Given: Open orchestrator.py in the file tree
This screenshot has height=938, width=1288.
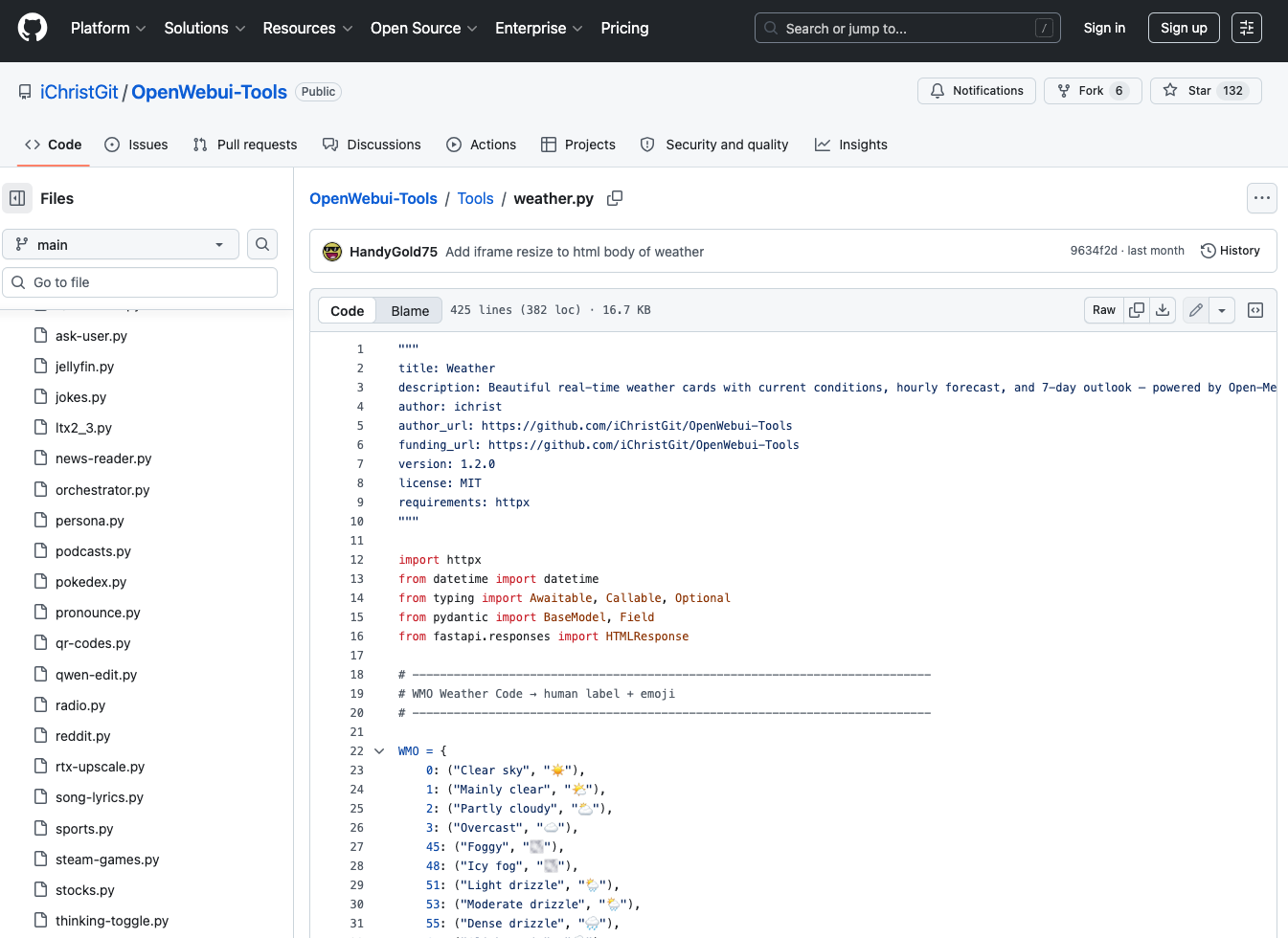Looking at the screenshot, I should (102, 490).
